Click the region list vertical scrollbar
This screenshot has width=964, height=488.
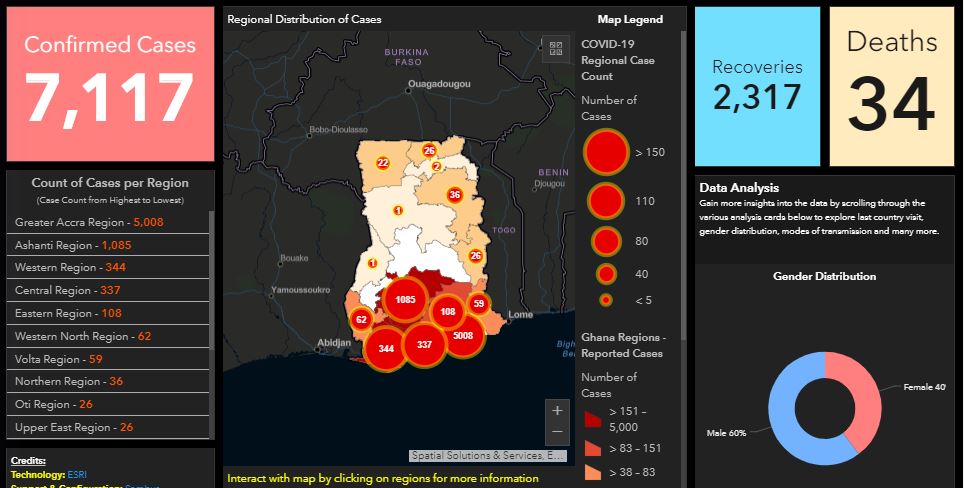pos(213,320)
